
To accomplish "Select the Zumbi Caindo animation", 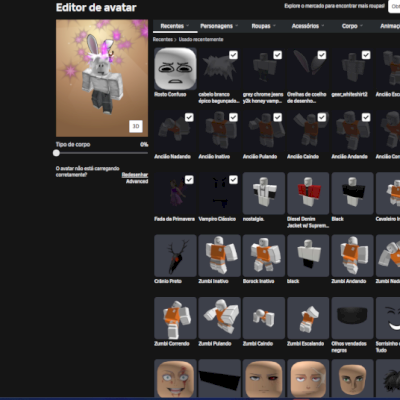I will point(264,318).
